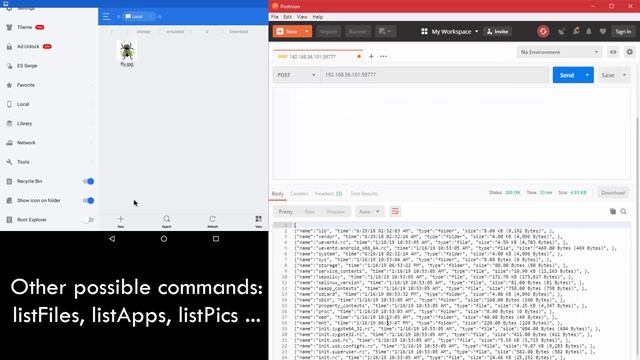The image size is (640, 360).
Task: Click the Sign In button
Action: pos(623,31)
